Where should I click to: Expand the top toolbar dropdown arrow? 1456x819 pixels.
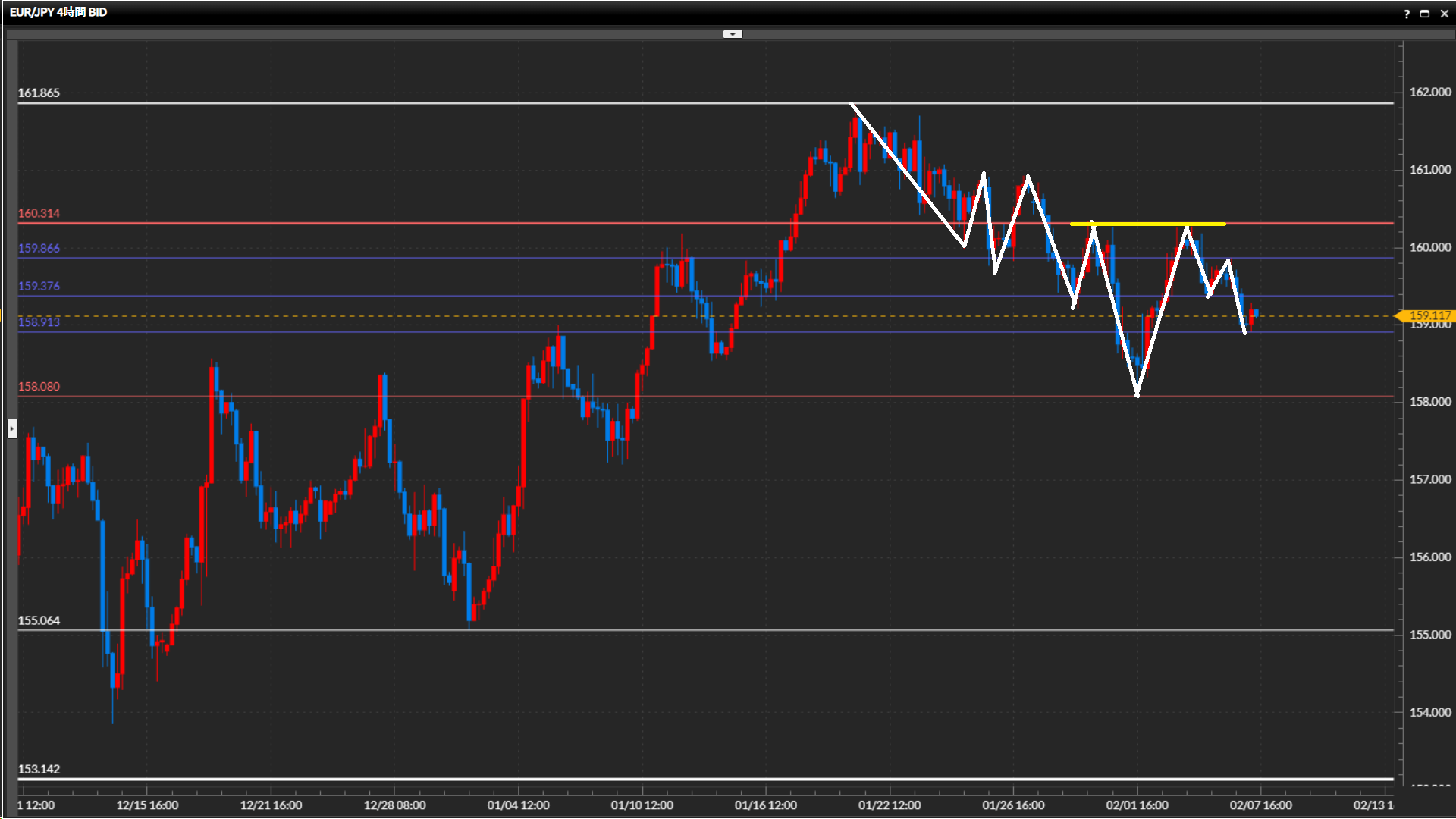point(733,34)
